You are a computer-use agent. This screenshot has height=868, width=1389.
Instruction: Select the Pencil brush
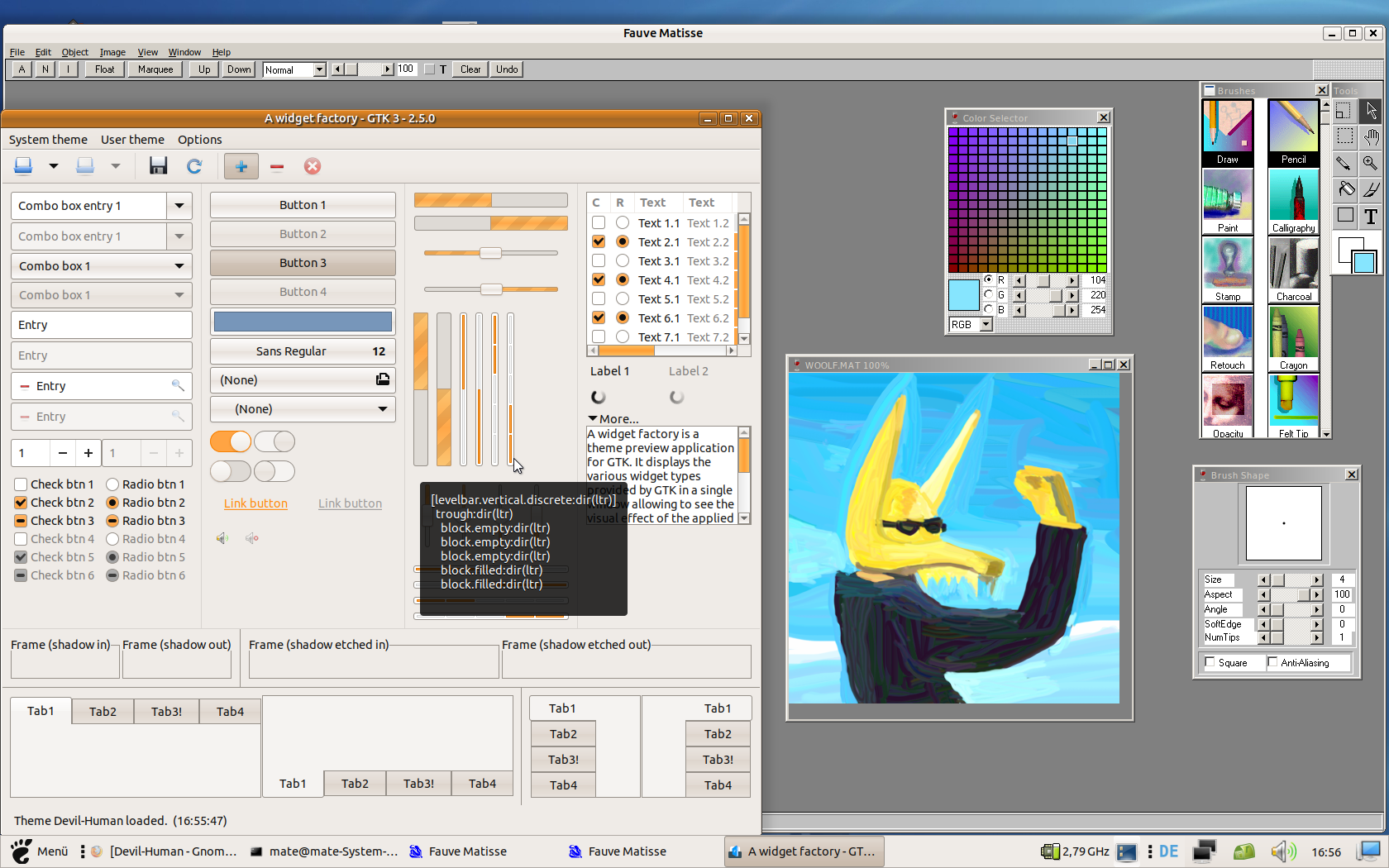(x=1294, y=133)
